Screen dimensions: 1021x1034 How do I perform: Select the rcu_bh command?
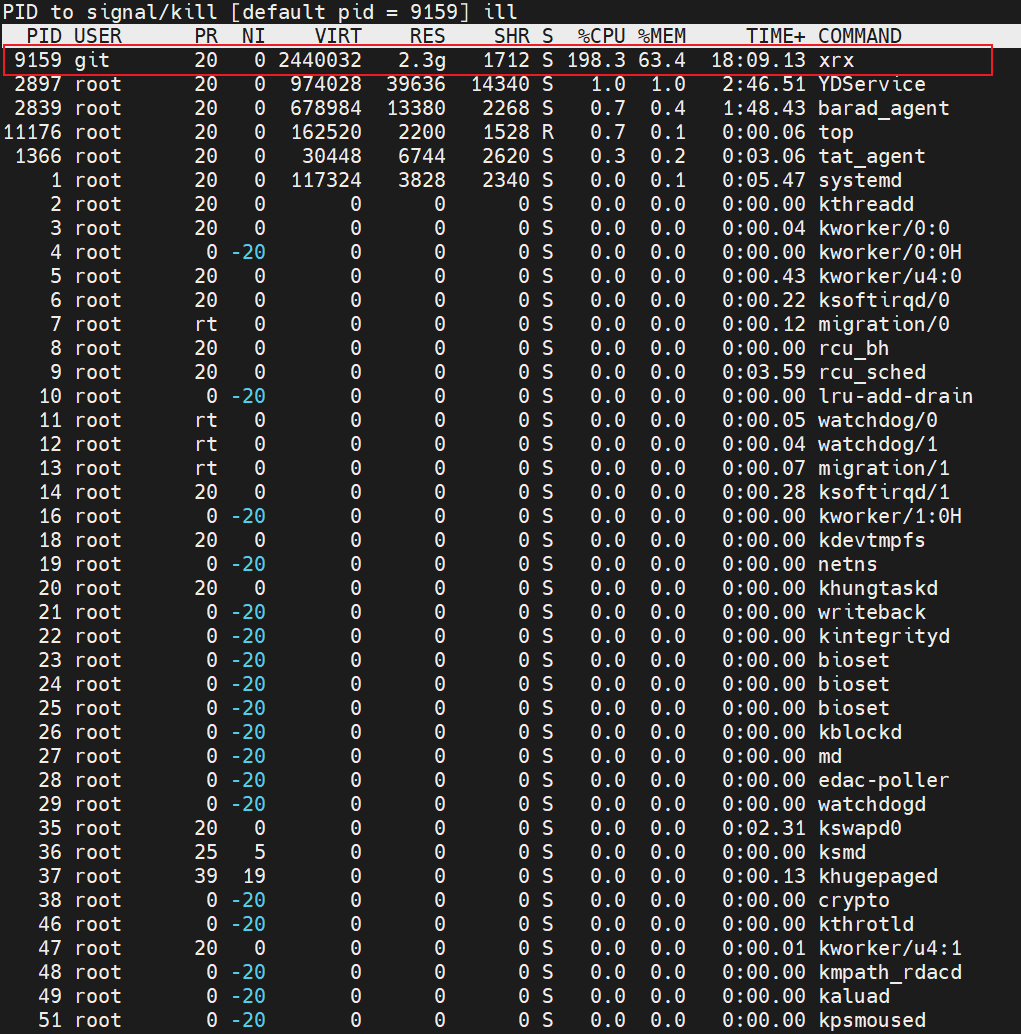853,348
